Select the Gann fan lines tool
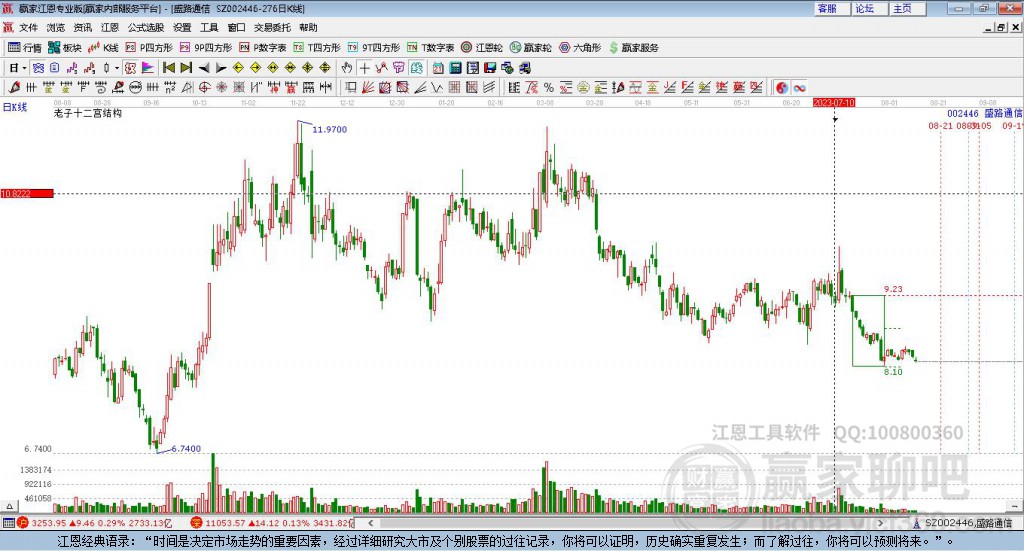 368,87
